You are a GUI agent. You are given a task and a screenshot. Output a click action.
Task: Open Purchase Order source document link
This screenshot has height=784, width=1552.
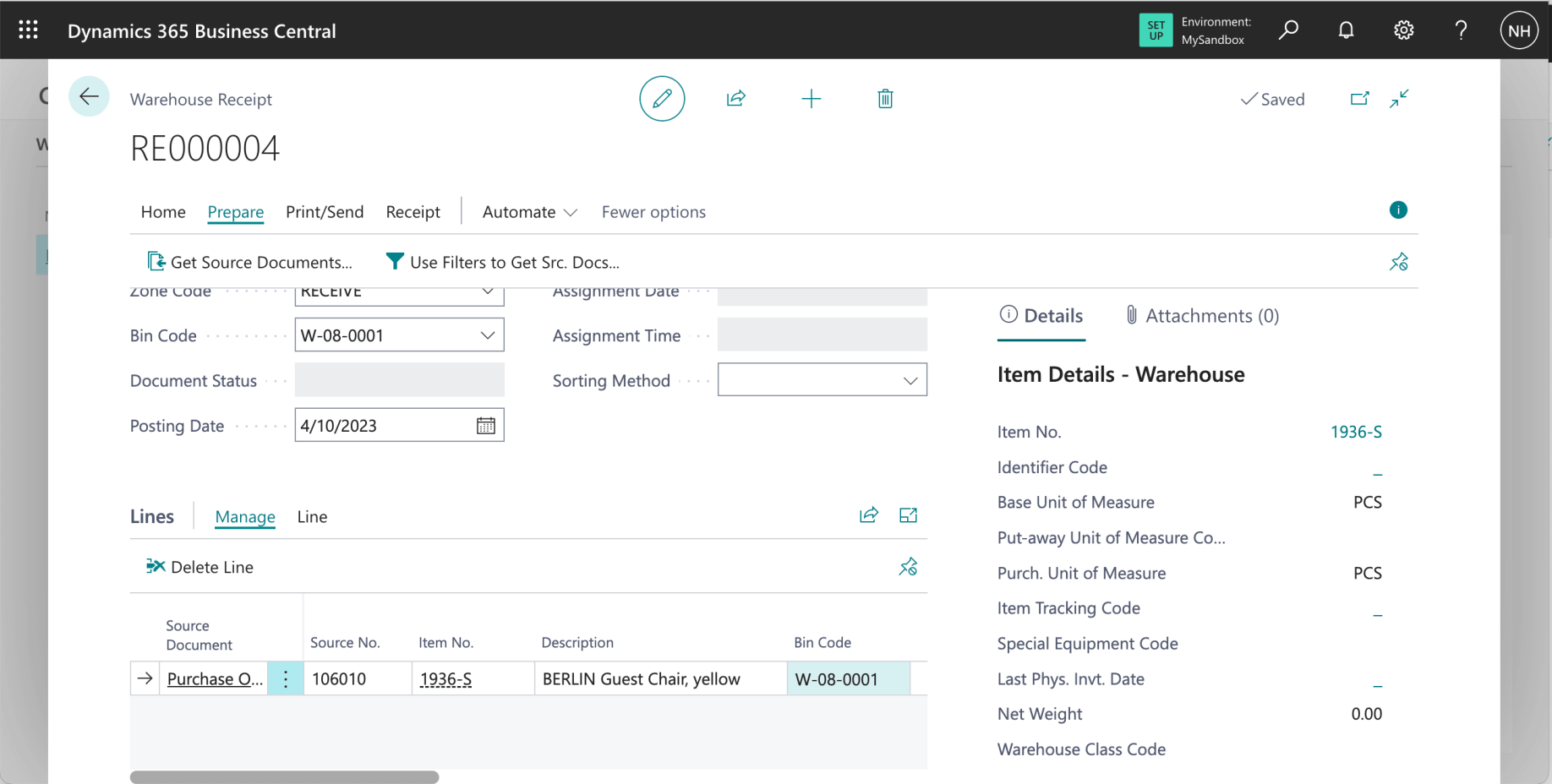pyautogui.click(x=215, y=679)
